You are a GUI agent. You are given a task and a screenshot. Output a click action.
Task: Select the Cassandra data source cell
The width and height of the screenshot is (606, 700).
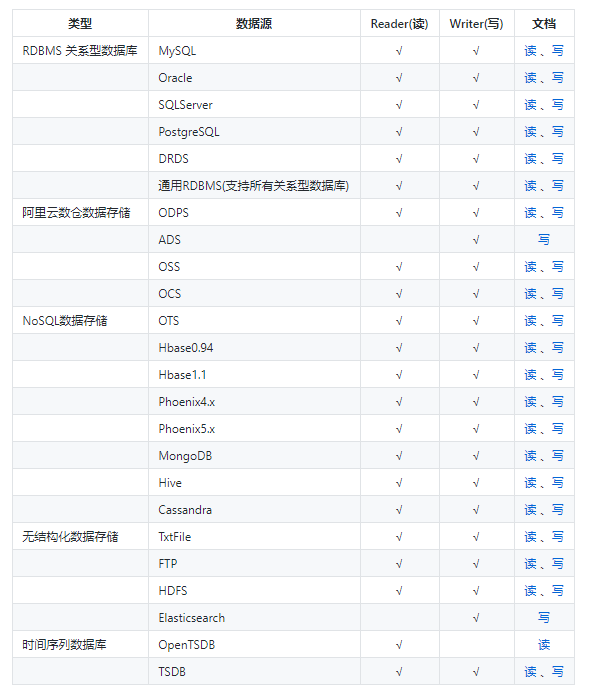[254, 510]
